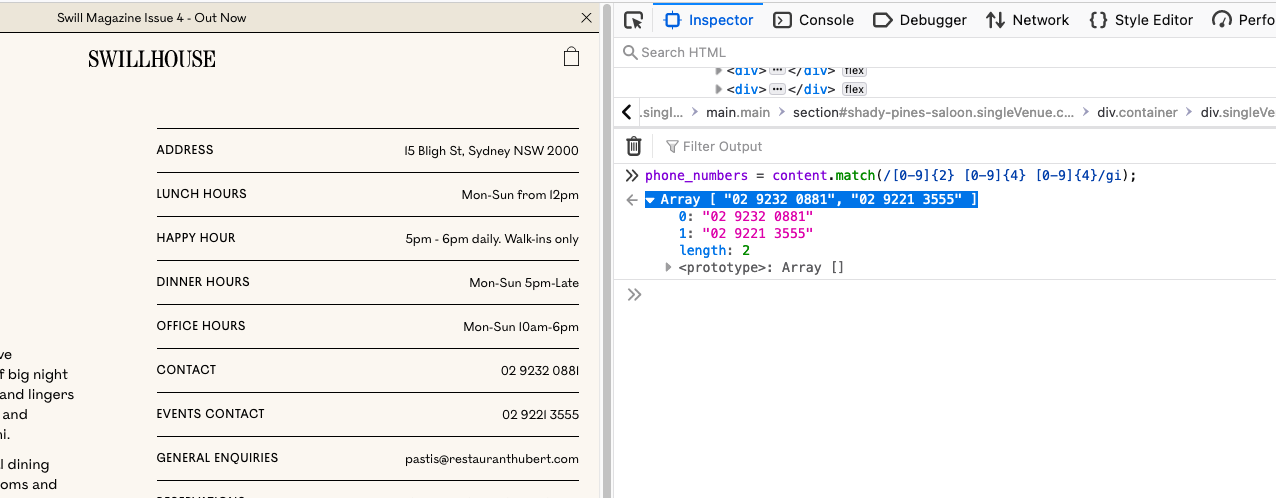Click the length: 2 property

(x=714, y=251)
